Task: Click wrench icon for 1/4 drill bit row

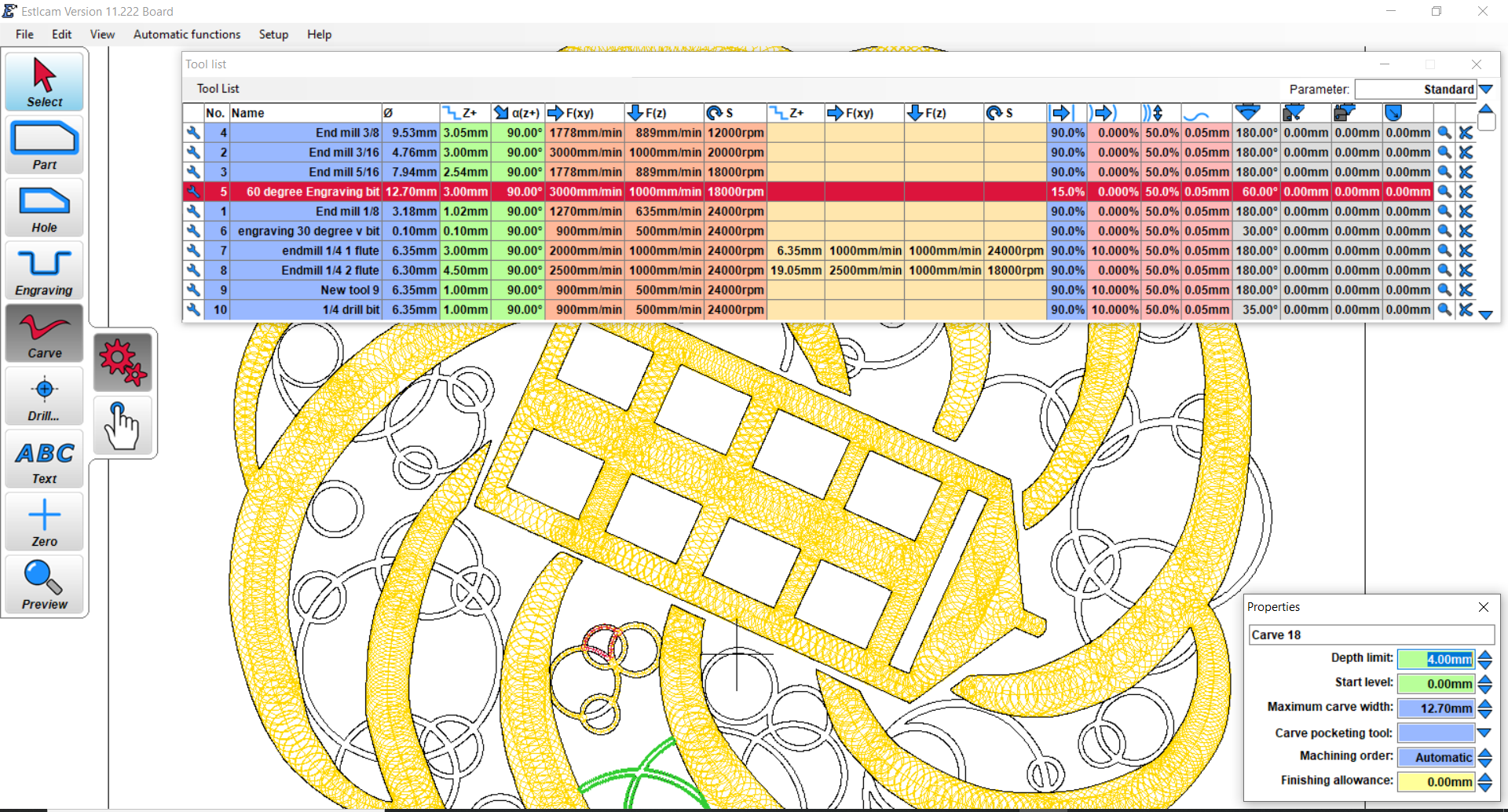Action: click(193, 309)
